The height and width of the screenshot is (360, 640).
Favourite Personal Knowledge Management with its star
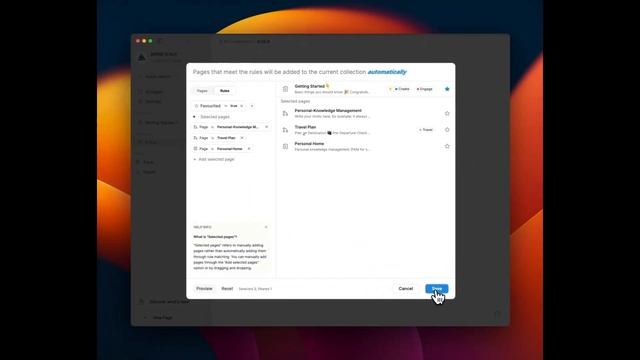[447, 113]
